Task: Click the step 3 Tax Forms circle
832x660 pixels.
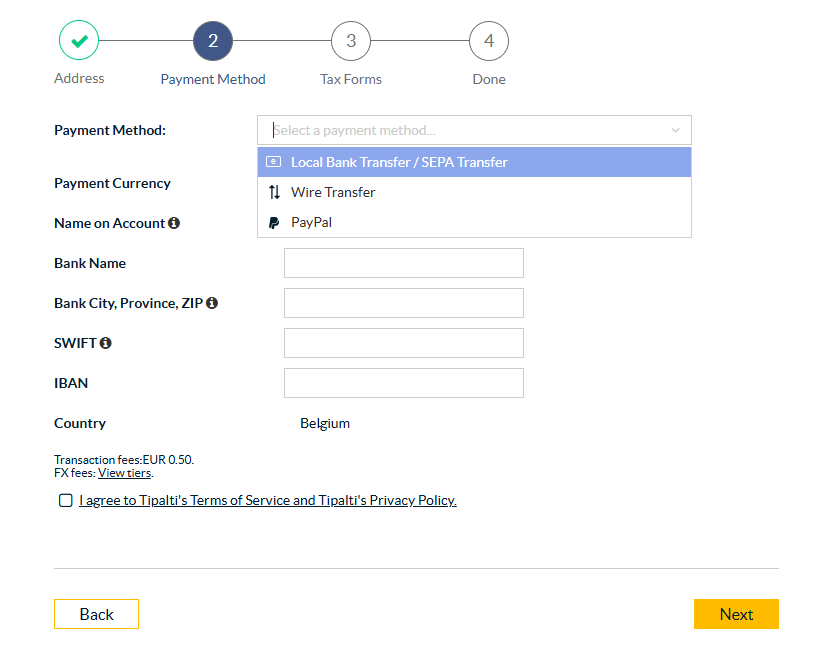Action: (351, 41)
